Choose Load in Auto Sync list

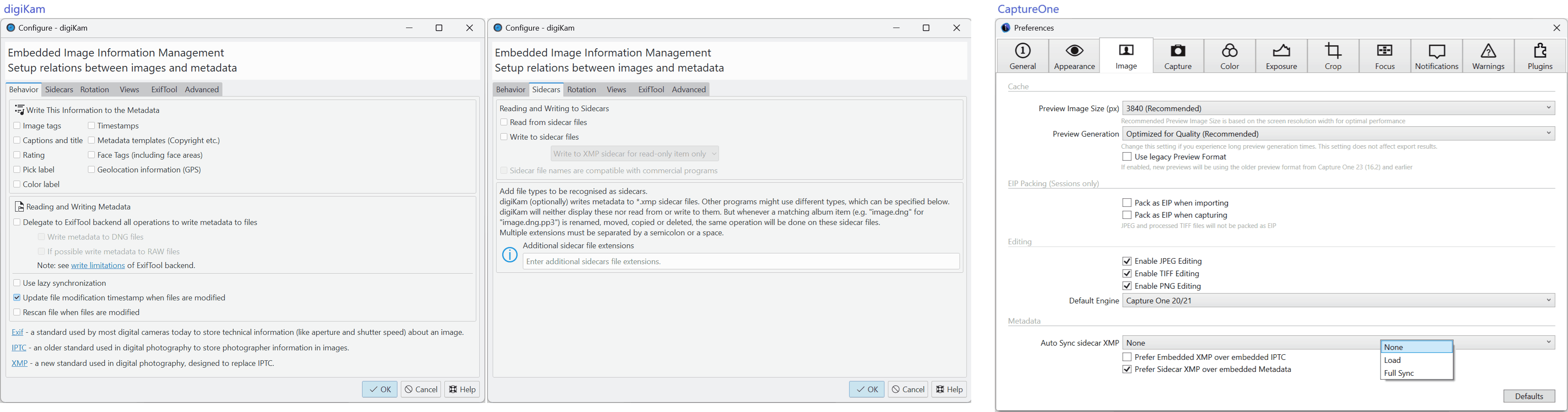[x=1416, y=360]
